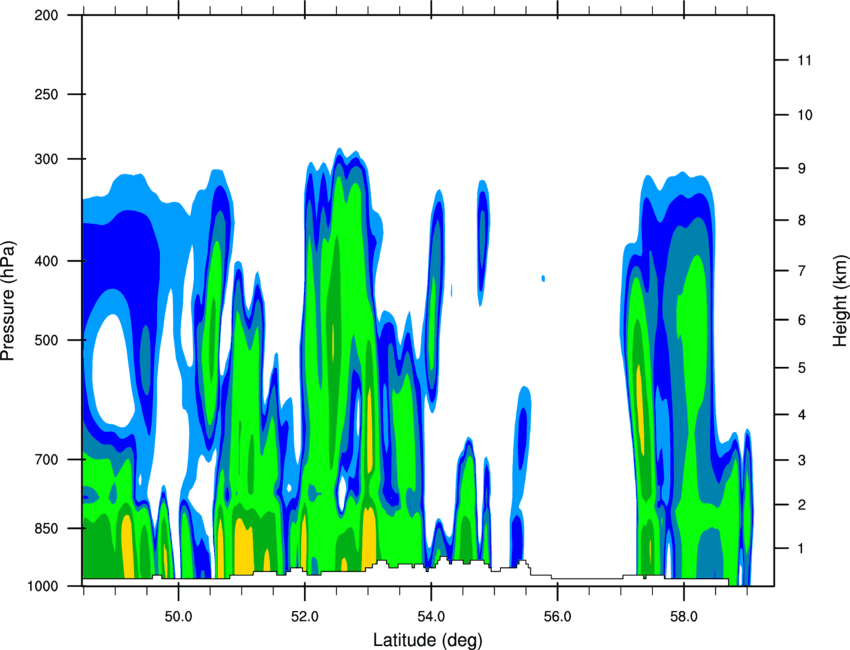Pick the 11 km height label
This screenshot has height=650, width=850.
805,60
